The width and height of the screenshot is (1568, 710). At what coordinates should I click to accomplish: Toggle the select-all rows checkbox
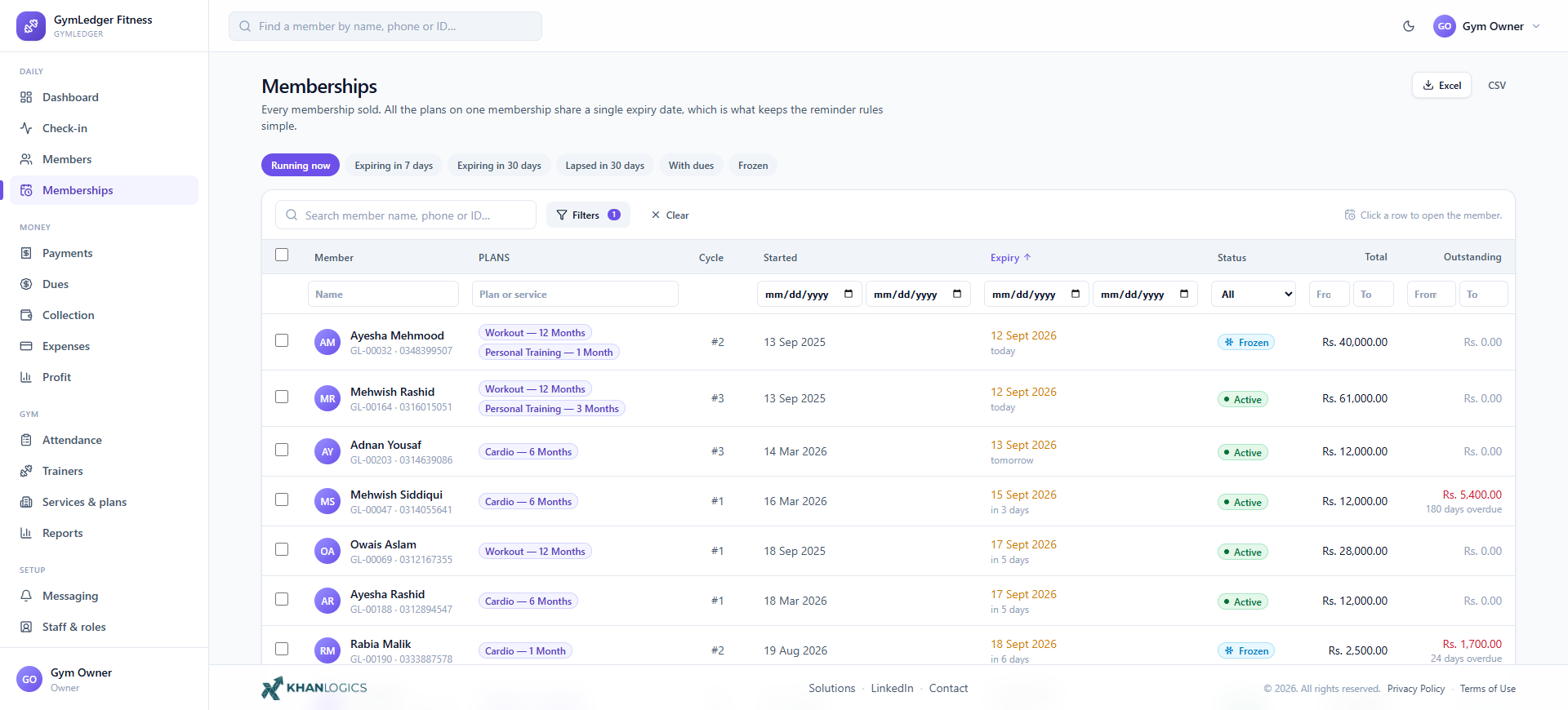[x=282, y=255]
